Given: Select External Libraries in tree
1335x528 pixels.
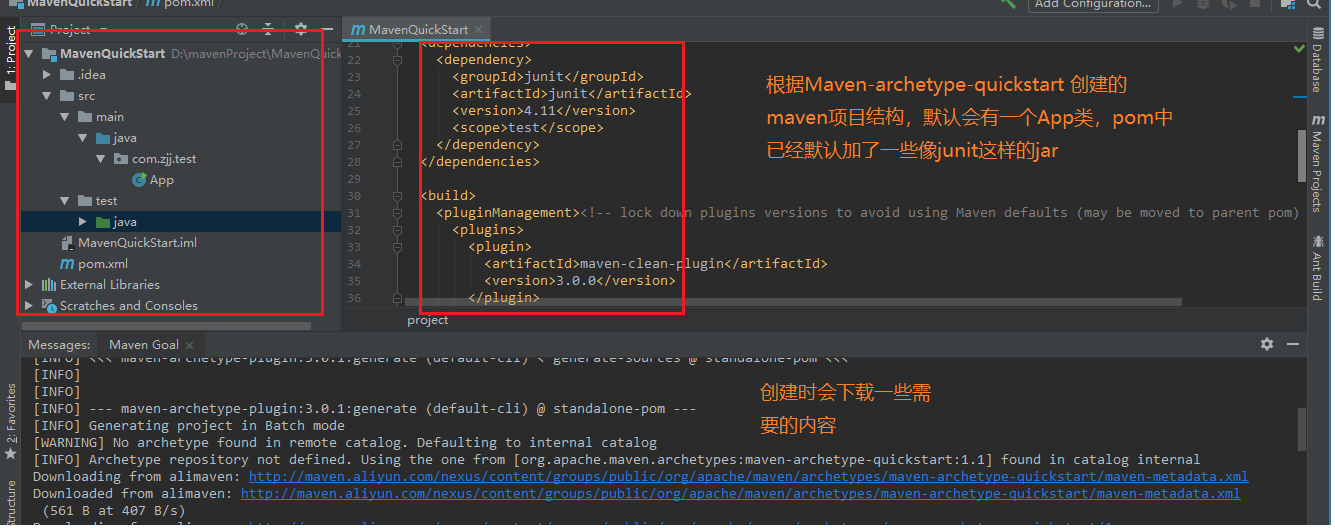Looking at the screenshot, I should tap(109, 285).
